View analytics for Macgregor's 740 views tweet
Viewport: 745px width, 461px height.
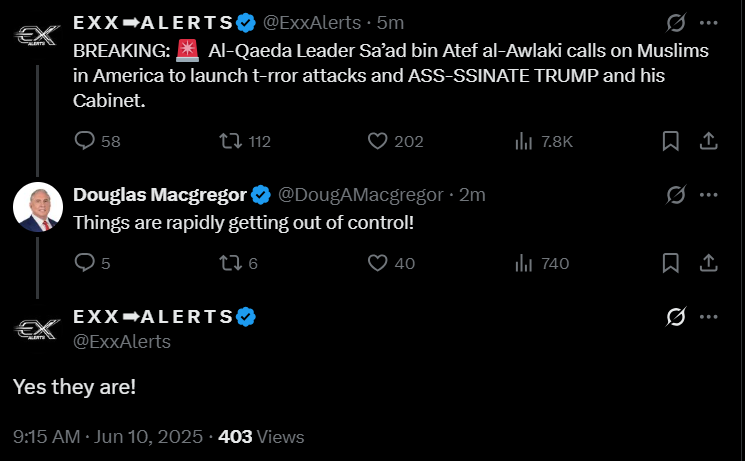pyautogui.click(x=523, y=263)
